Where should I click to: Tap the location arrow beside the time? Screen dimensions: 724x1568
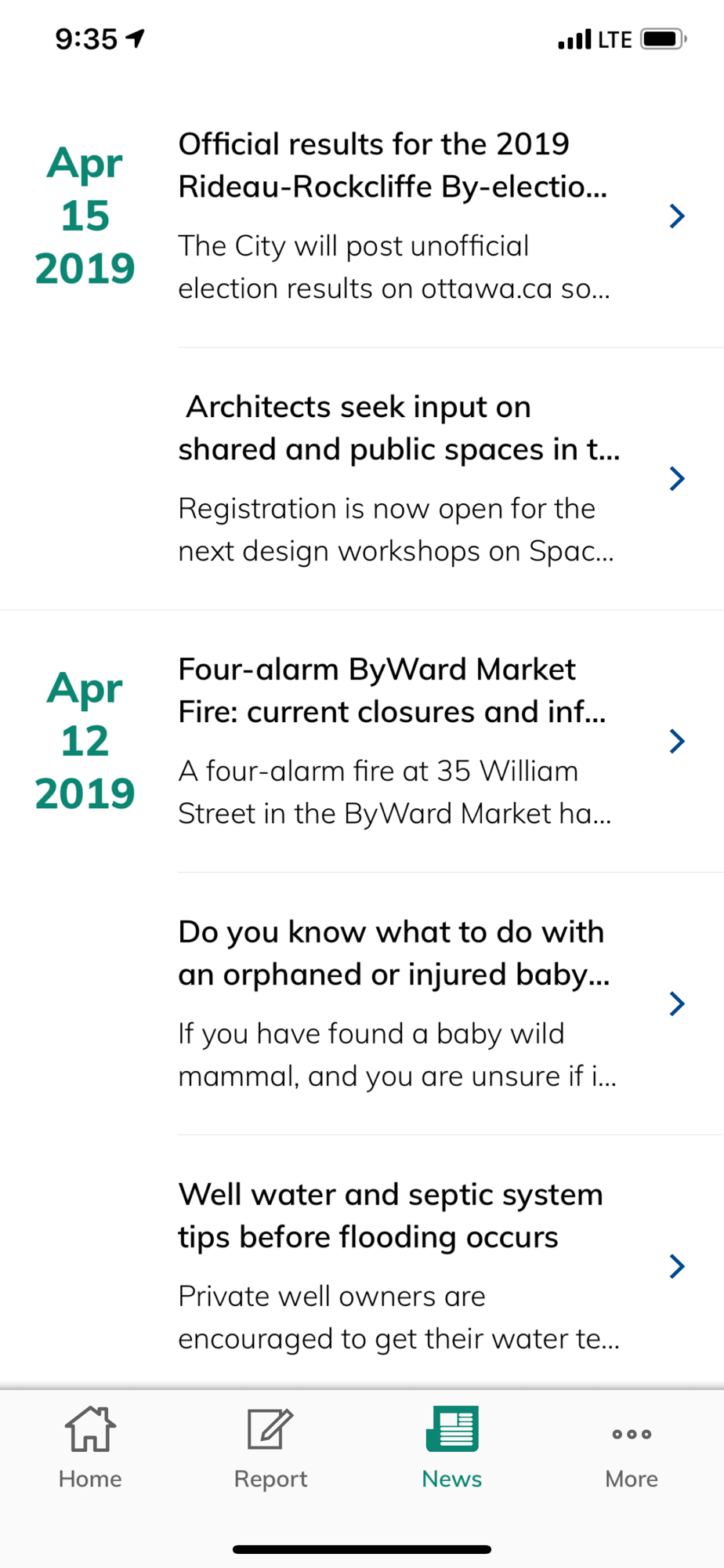point(136,38)
